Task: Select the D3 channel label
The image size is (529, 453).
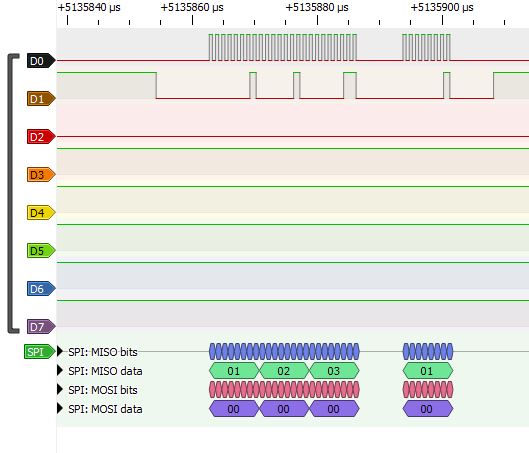Action: 41,175
